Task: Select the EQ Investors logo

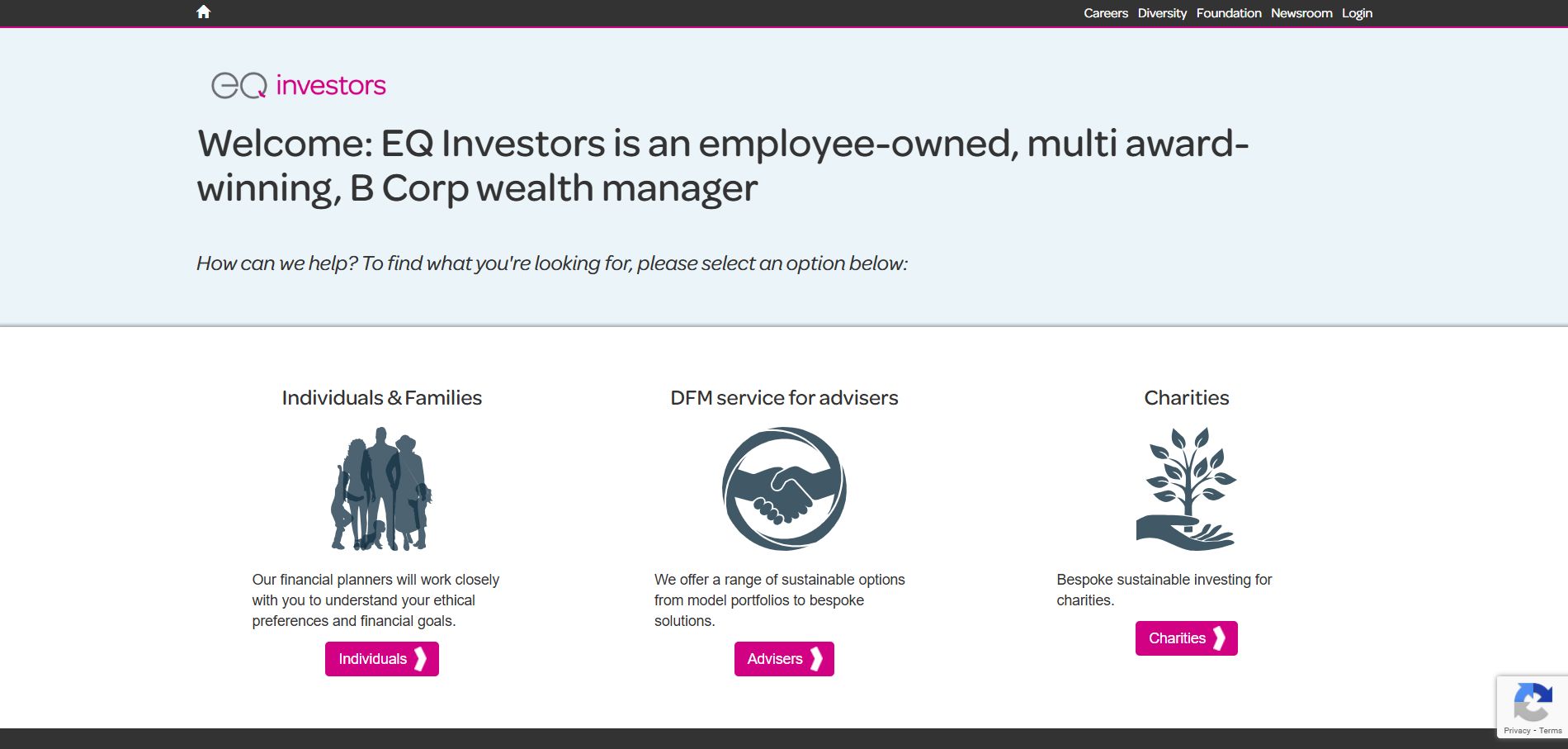Action: [x=297, y=85]
